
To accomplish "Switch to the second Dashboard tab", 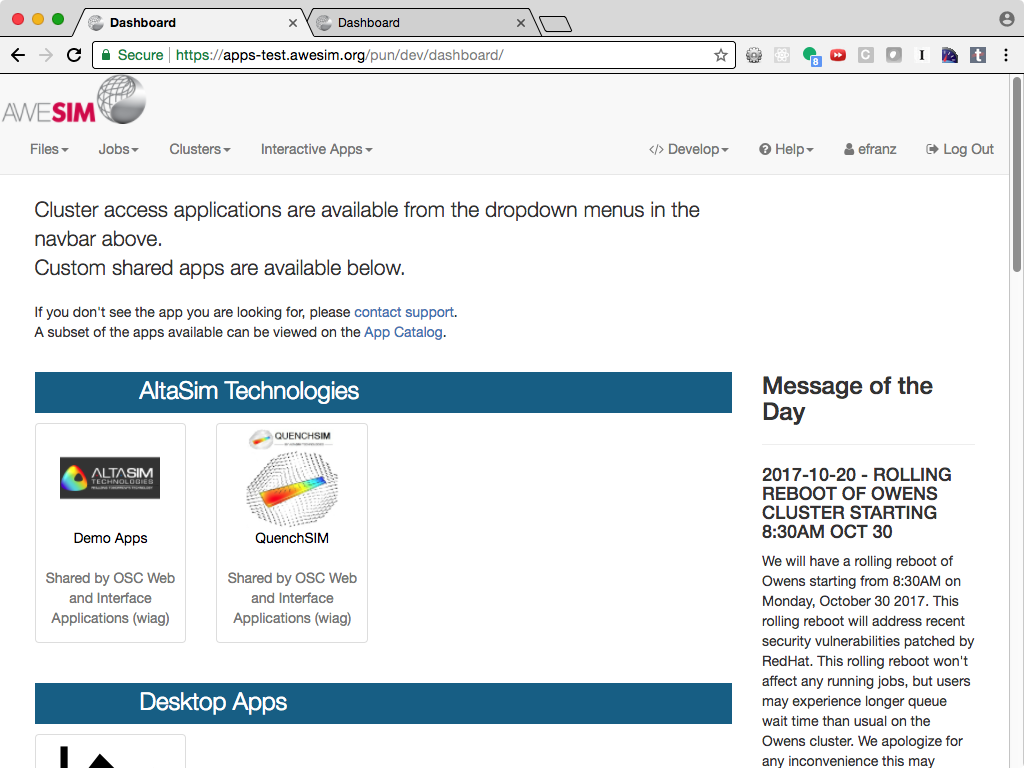I will click(x=420, y=21).
